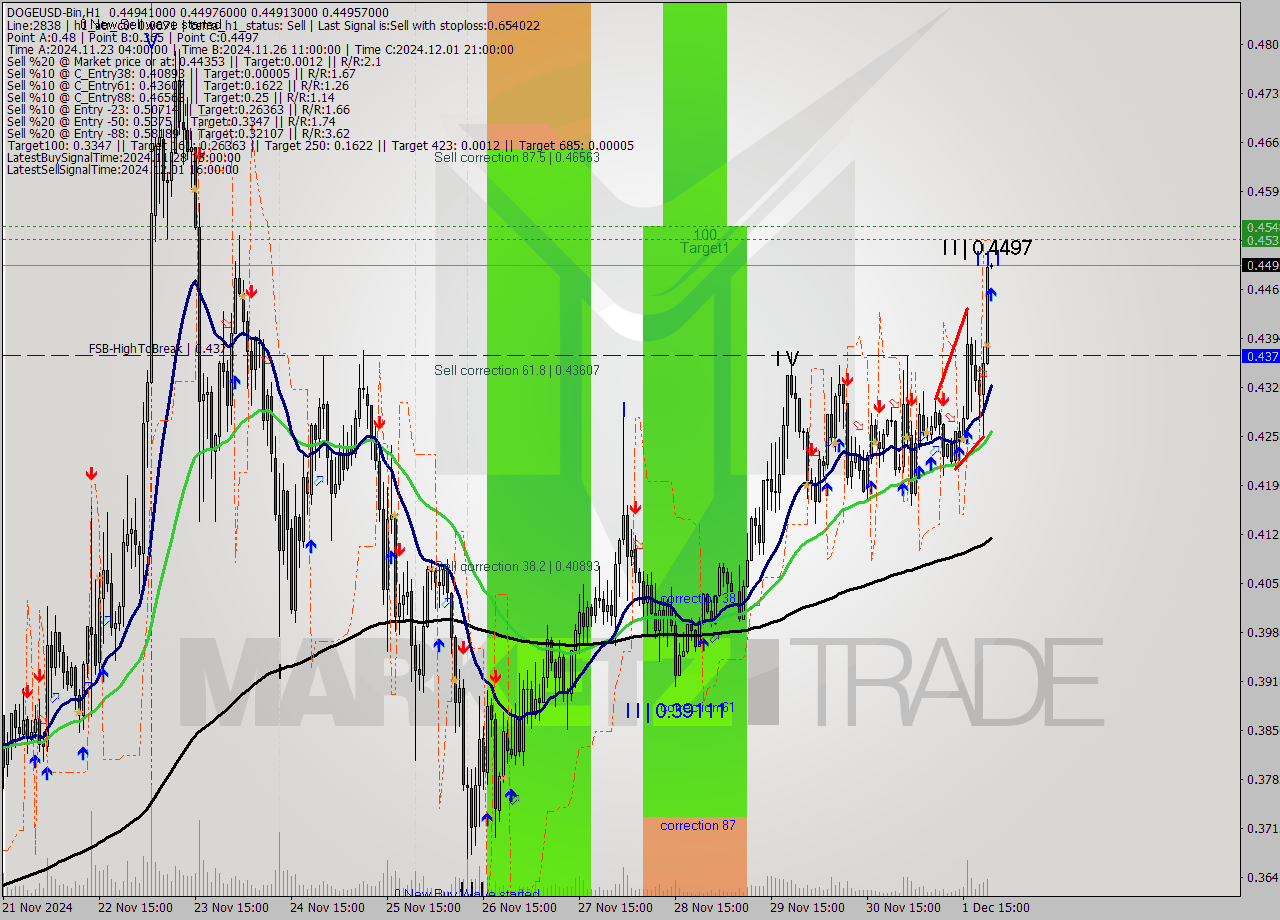The height and width of the screenshot is (920, 1280).
Task: Click 'Sell correction 87.5 | 0.46563' label
Action: [x=517, y=158]
